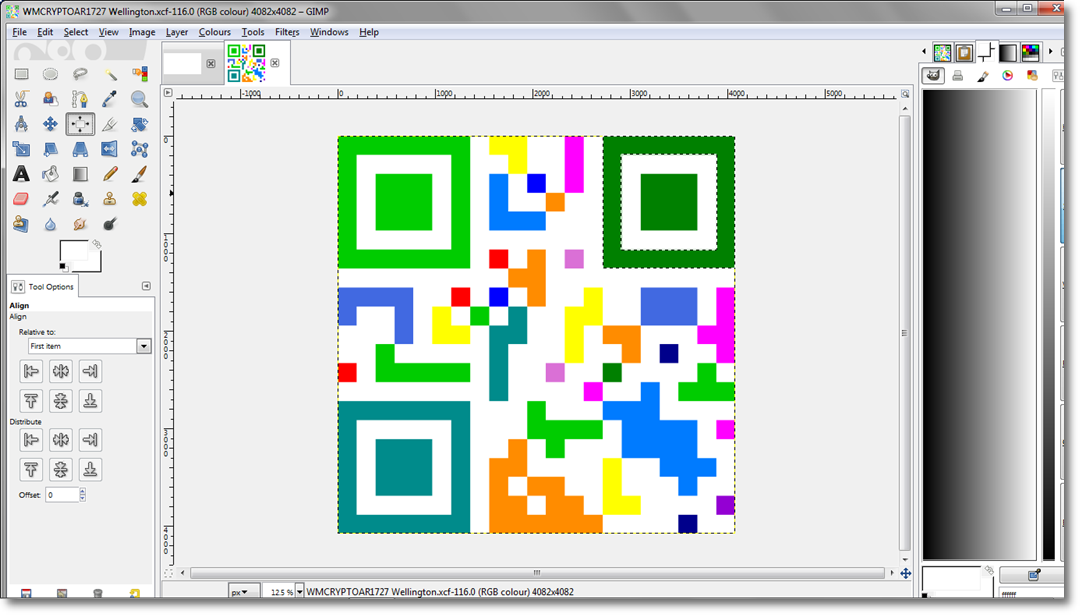The height and width of the screenshot is (615, 1080).
Task: Open the Colours menu
Action: 215,32
